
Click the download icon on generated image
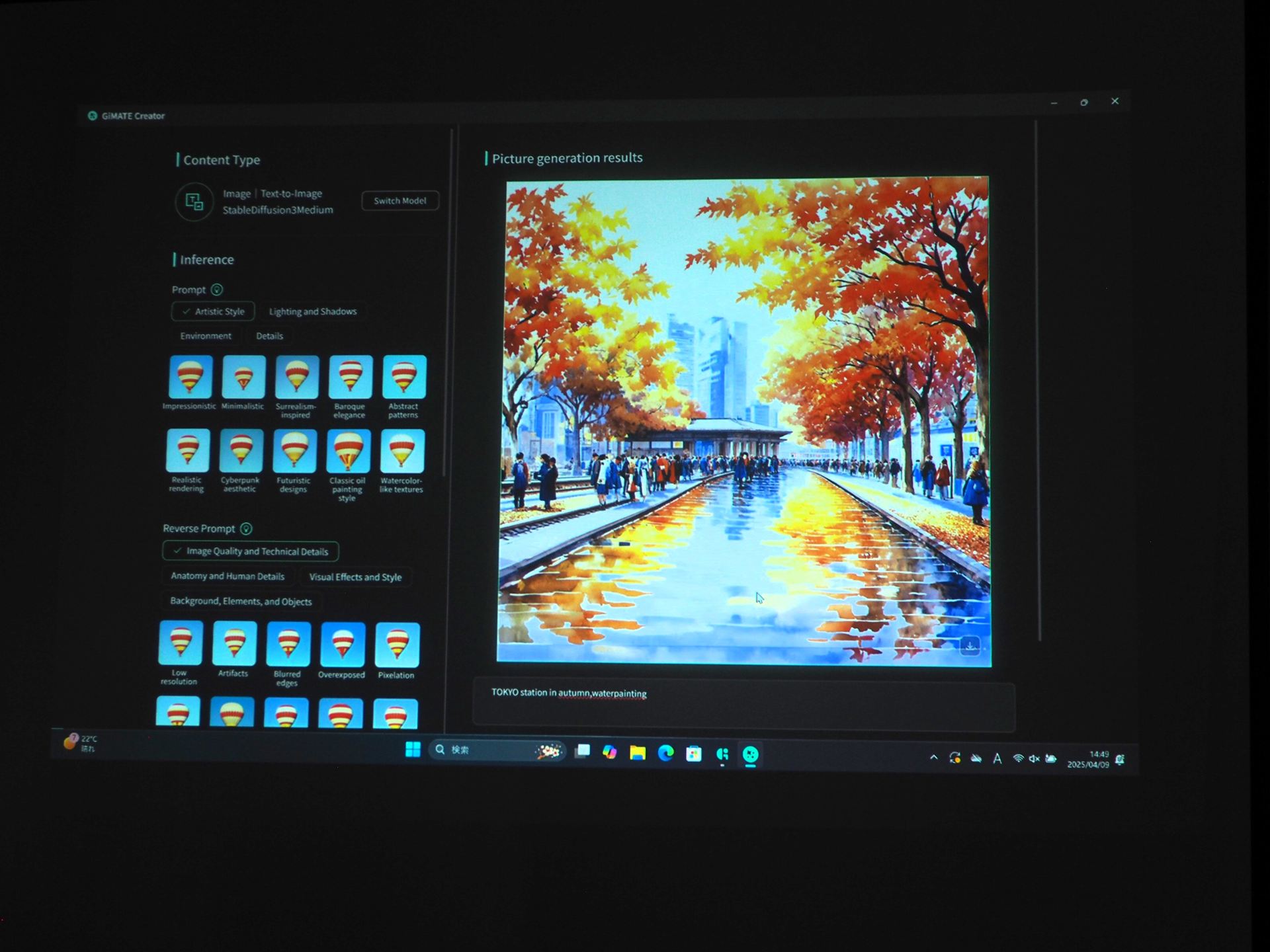[970, 646]
